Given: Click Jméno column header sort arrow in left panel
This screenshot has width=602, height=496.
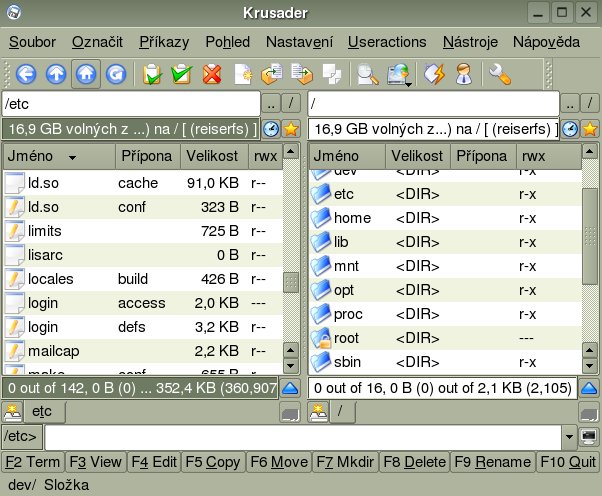Looking at the screenshot, I should coord(73,157).
